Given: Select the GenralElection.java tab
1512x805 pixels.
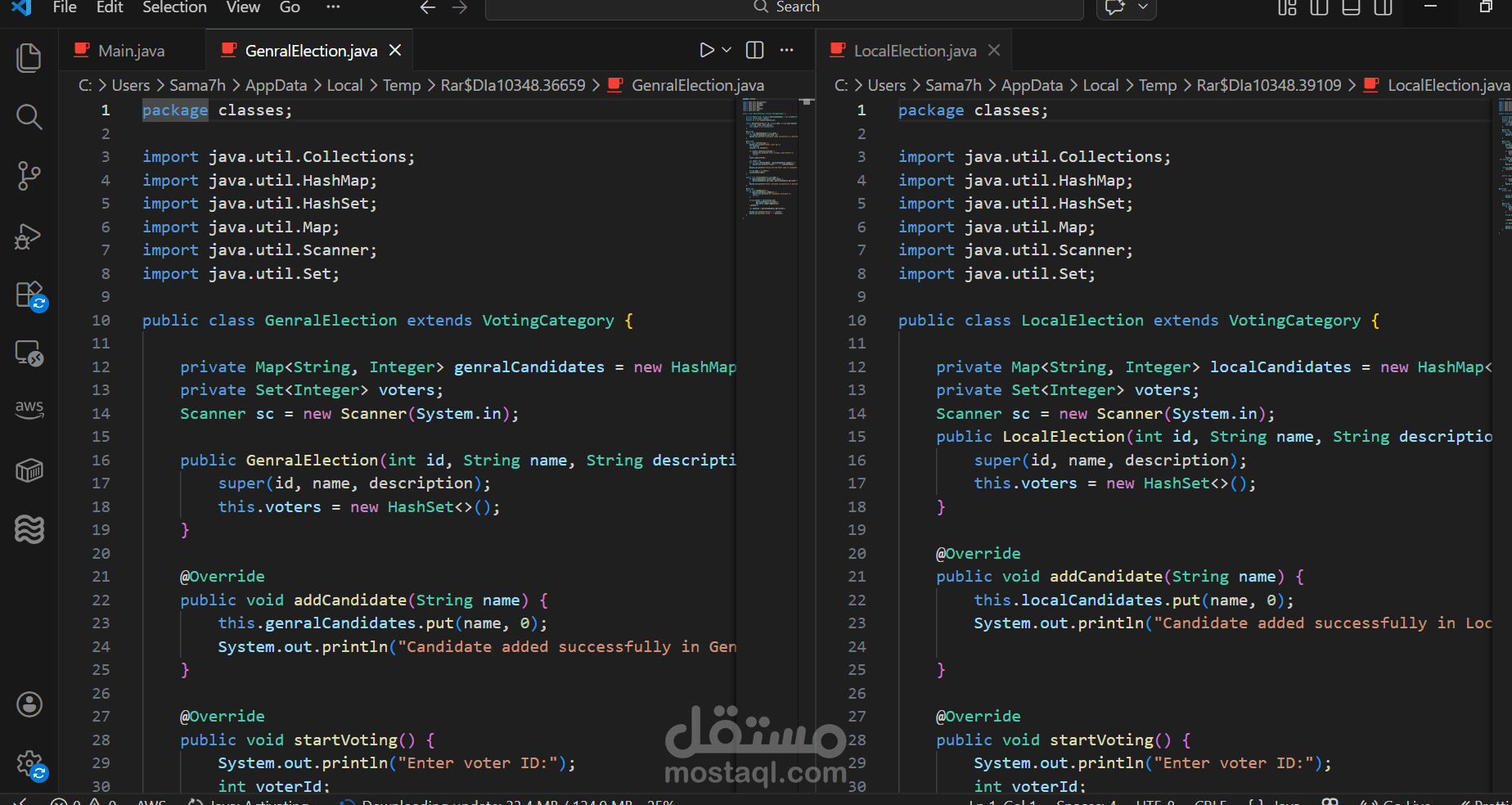Looking at the screenshot, I should (x=311, y=51).
